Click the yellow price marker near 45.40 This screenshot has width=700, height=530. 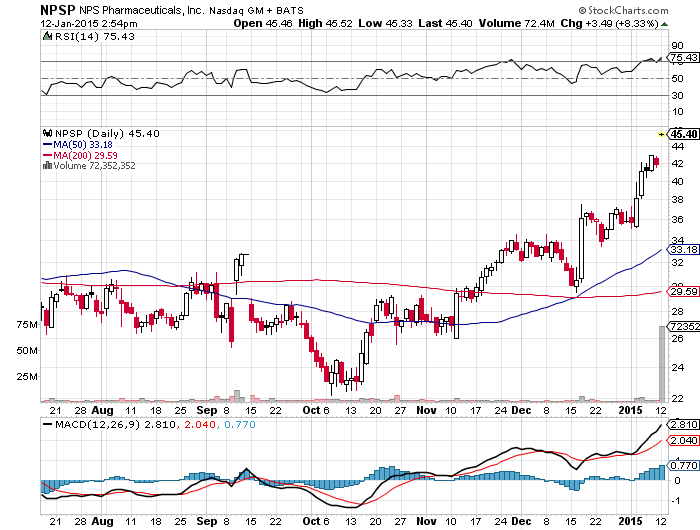pos(662,134)
